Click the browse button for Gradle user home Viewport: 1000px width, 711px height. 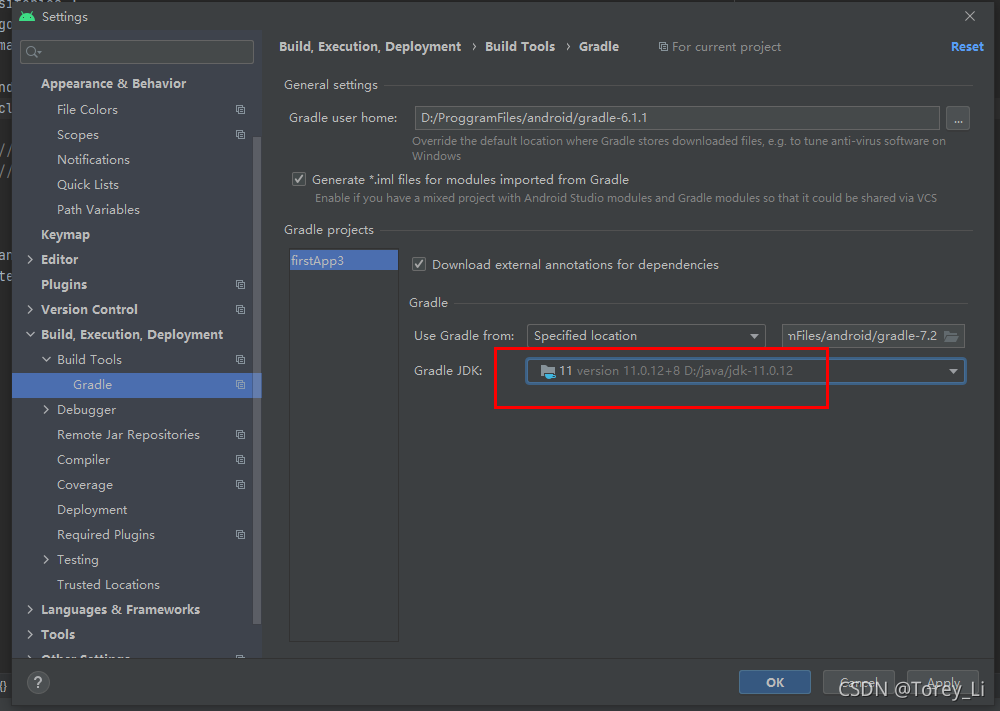click(x=958, y=118)
